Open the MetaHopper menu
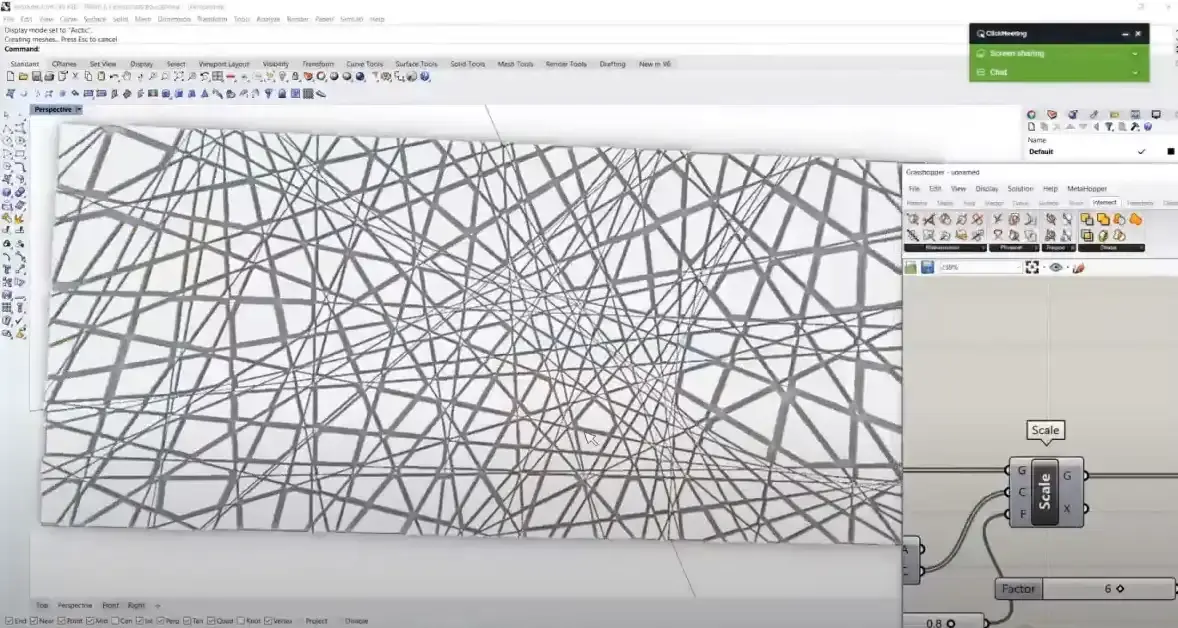1178x628 pixels. click(1087, 189)
